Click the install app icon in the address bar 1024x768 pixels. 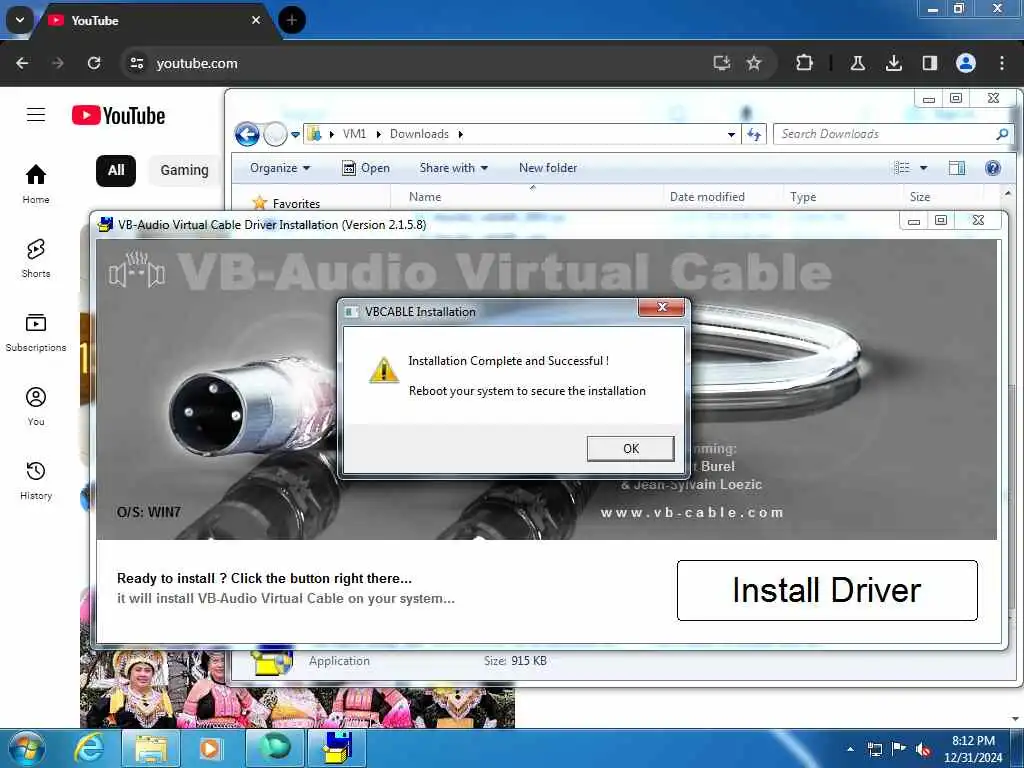(x=722, y=63)
